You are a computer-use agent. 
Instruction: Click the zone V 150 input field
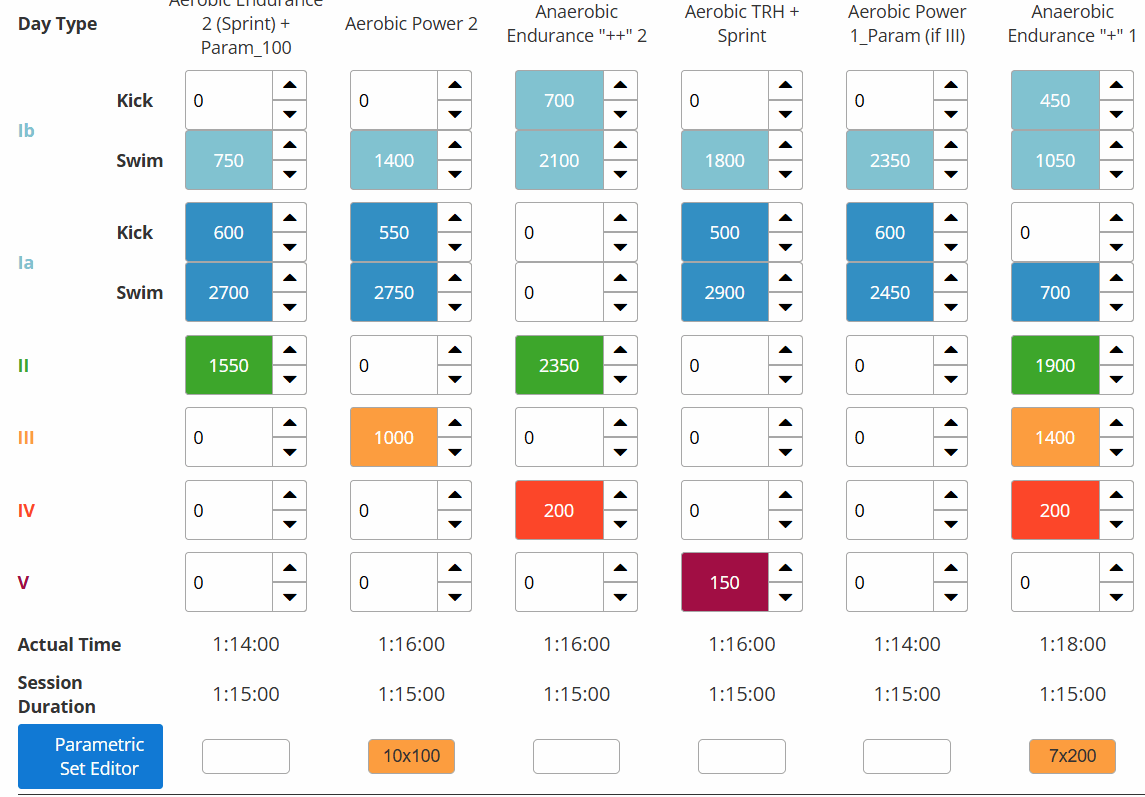(x=724, y=582)
